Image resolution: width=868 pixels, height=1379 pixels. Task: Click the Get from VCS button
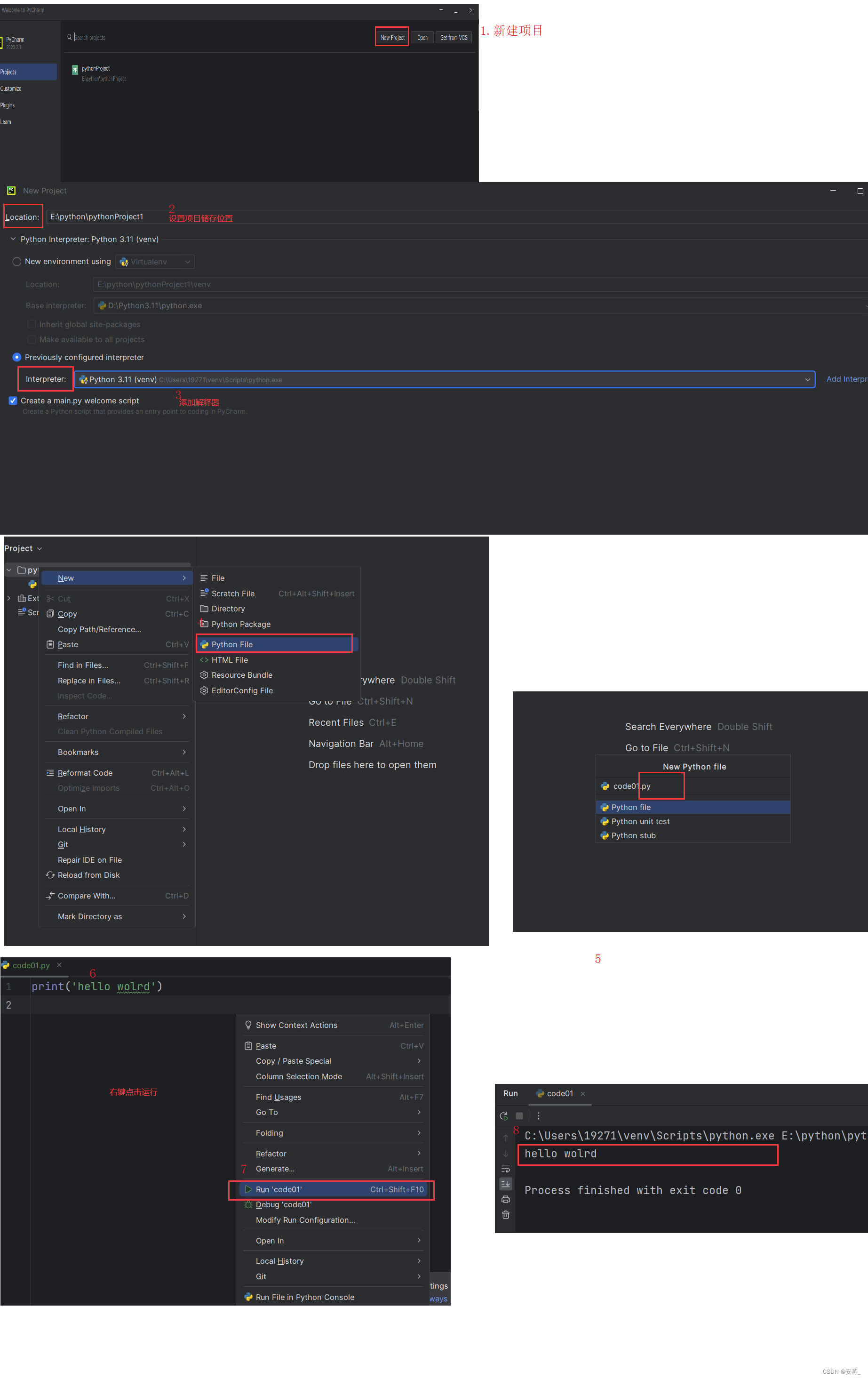click(454, 37)
